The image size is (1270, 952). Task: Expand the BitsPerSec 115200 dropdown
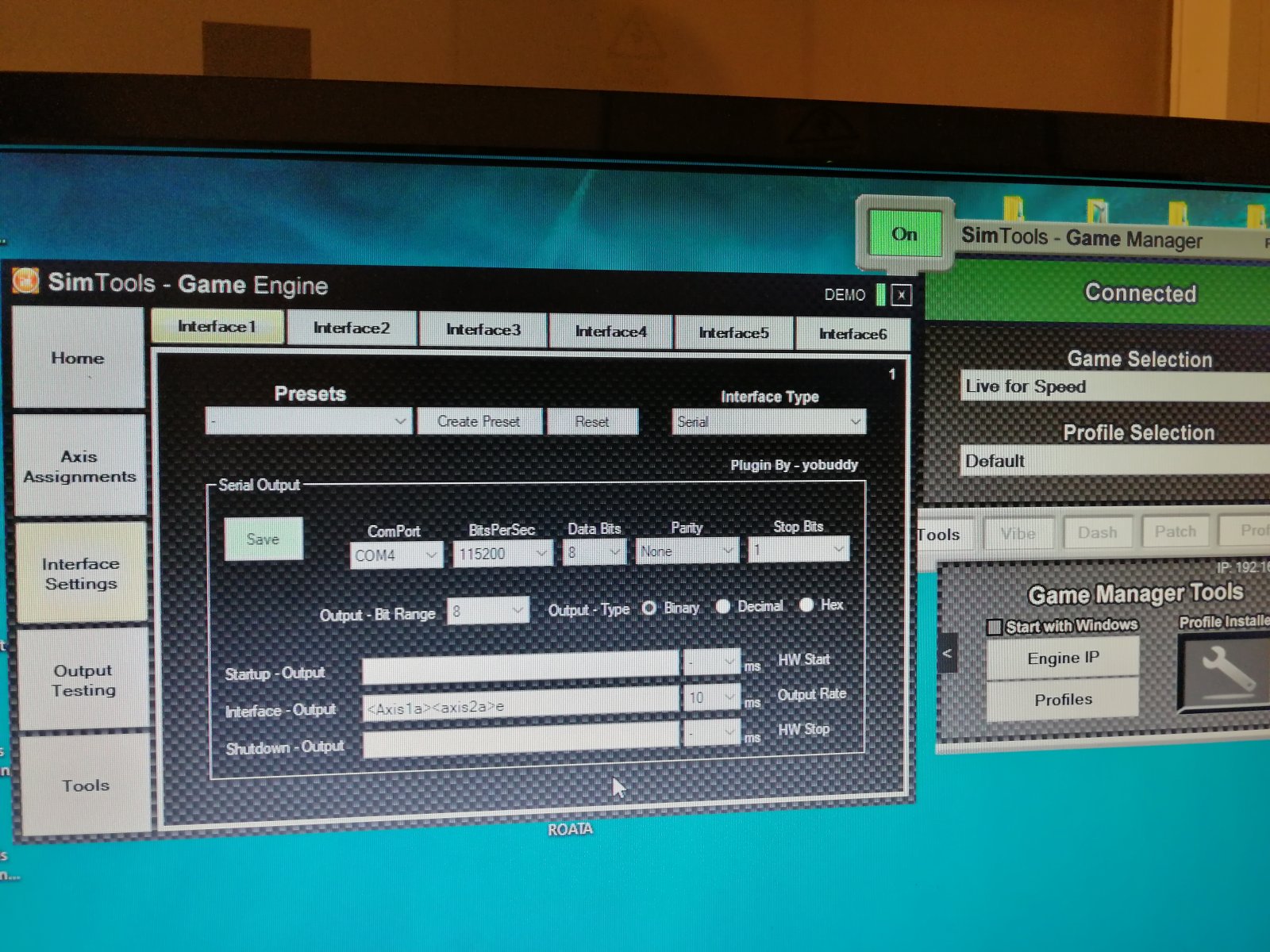coord(502,553)
